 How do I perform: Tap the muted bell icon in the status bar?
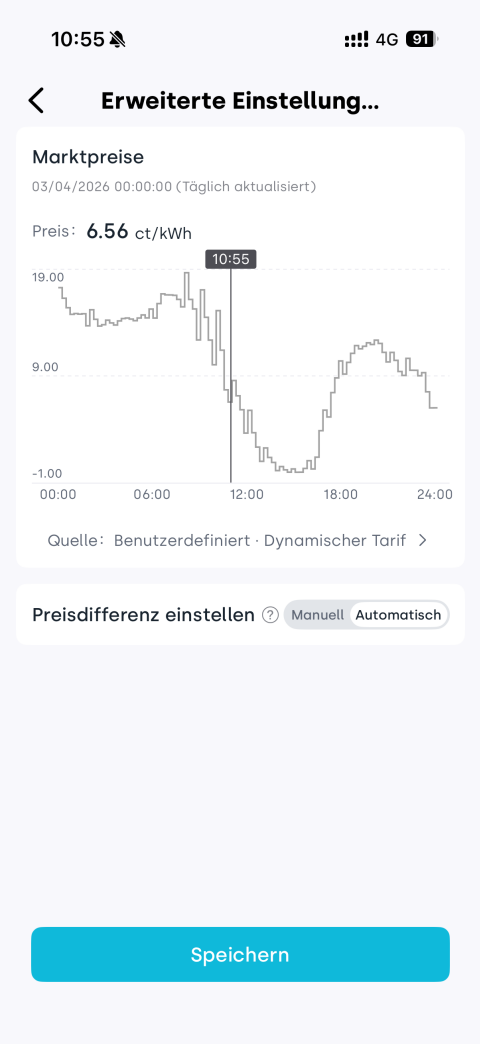point(118,40)
